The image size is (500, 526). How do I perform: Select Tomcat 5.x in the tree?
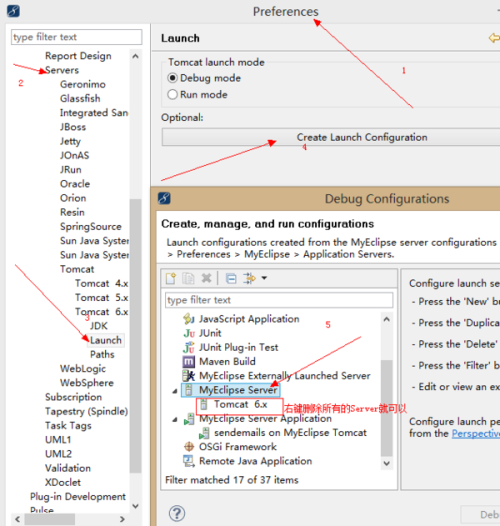click(101, 298)
